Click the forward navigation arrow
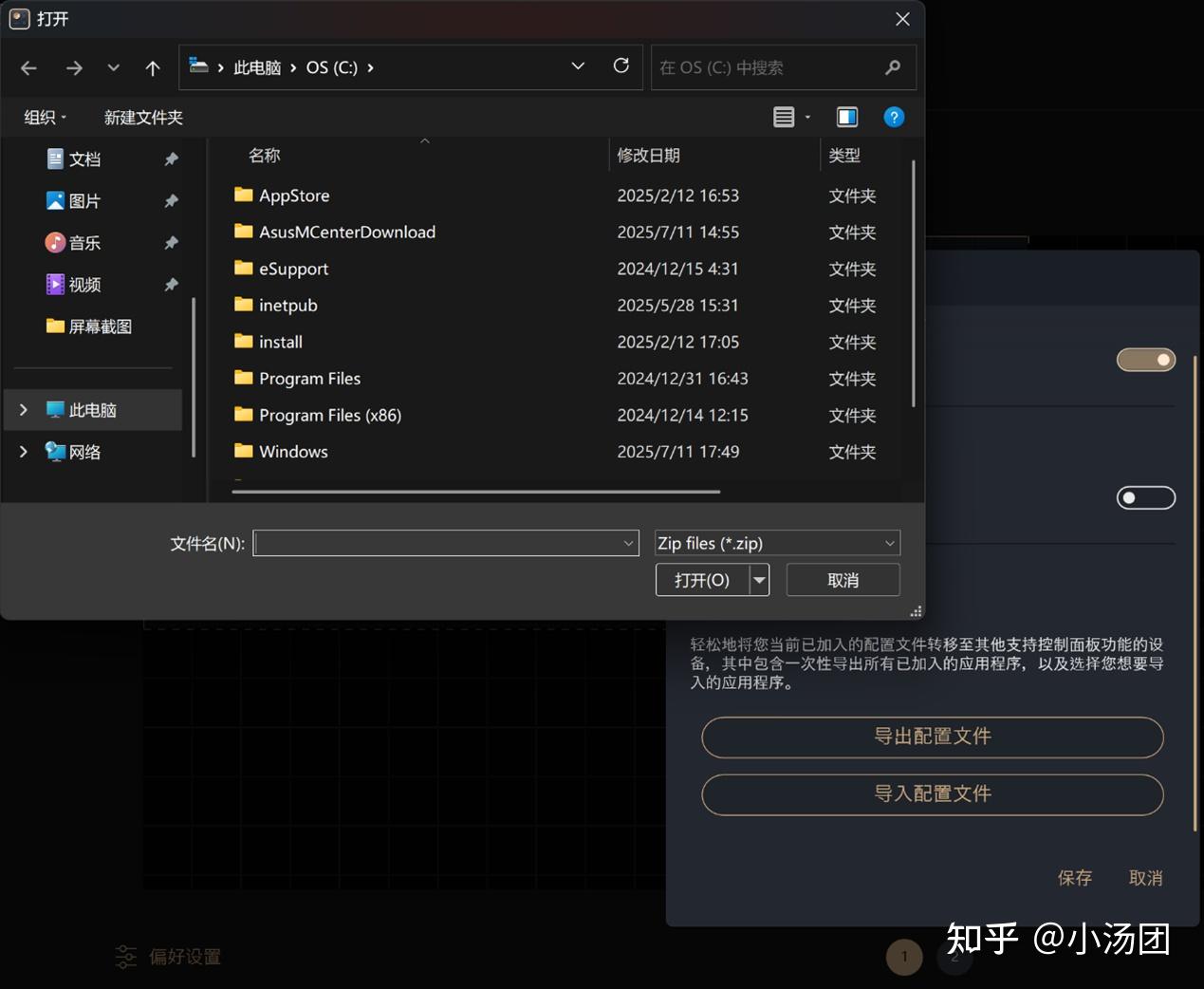 pyautogui.click(x=74, y=67)
